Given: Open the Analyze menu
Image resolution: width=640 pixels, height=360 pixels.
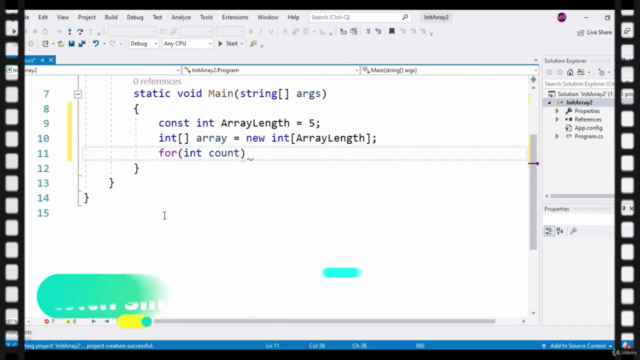Looking at the screenshot, I should pos(181,17).
